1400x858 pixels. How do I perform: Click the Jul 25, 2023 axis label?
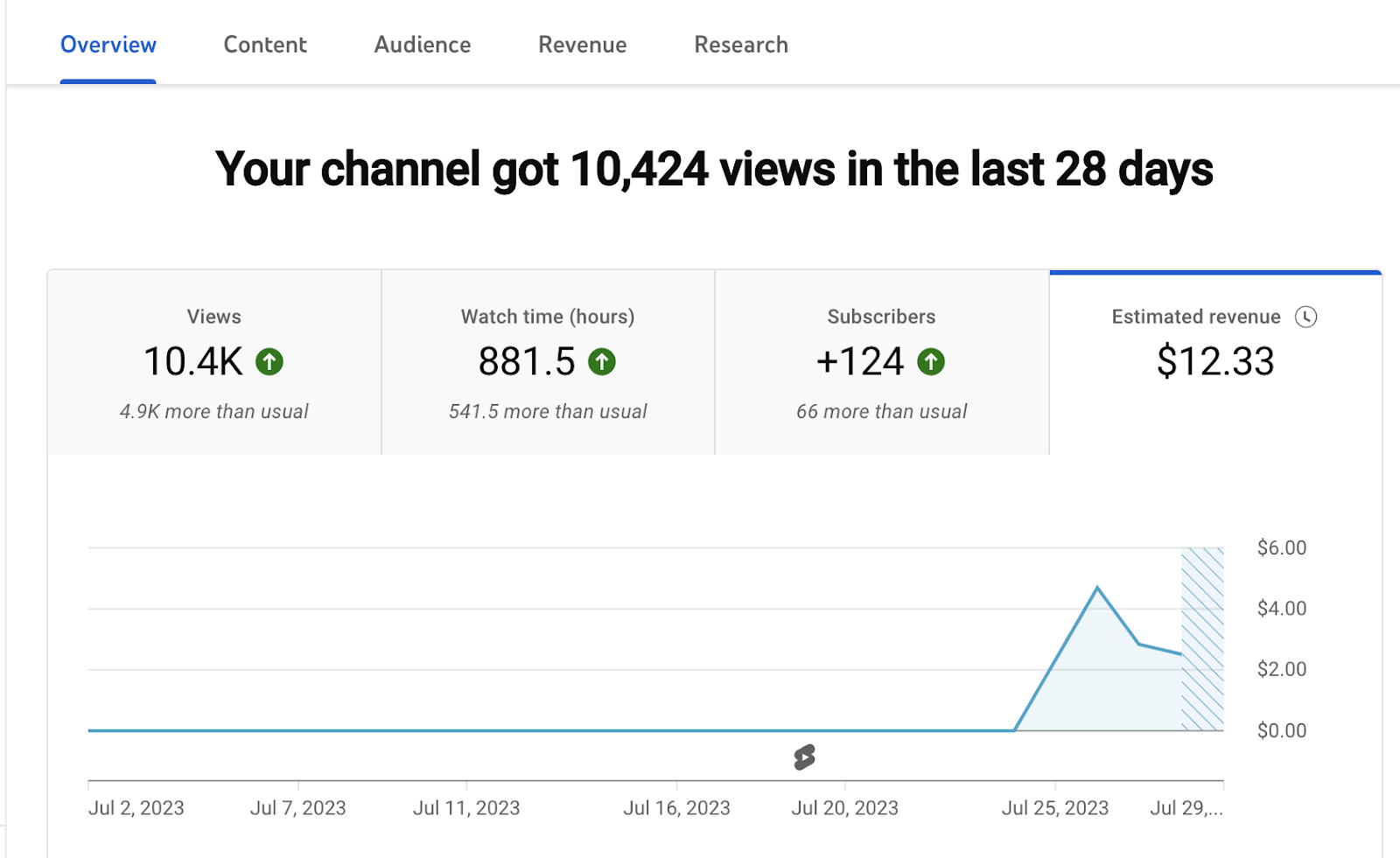pos(1055,808)
